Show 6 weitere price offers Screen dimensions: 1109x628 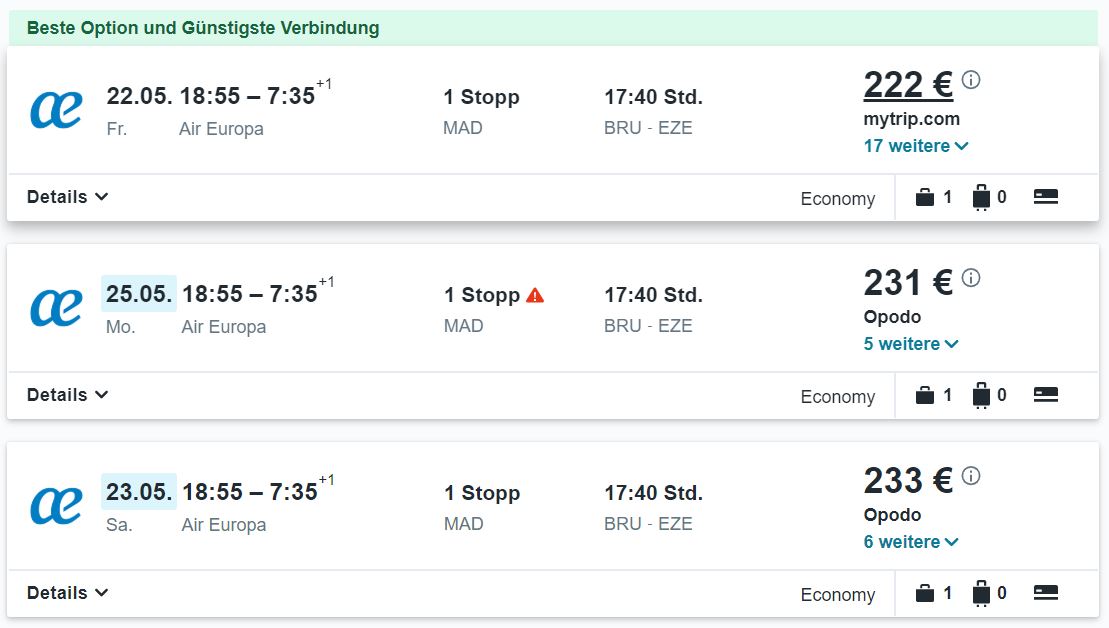pyautogui.click(x=911, y=542)
